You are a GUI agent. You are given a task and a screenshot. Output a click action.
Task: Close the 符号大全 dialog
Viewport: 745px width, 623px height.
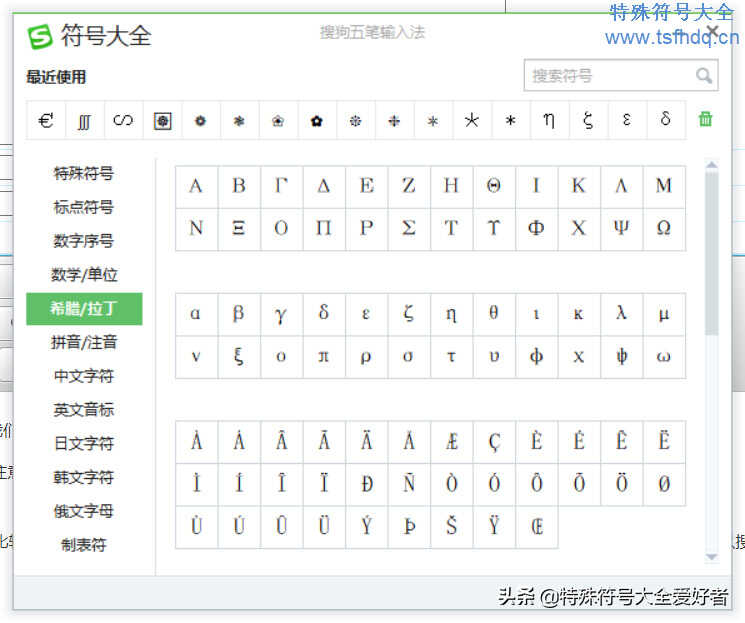coord(712,33)
